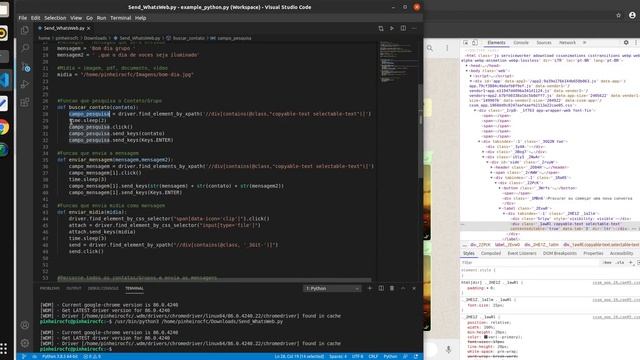The height and width of the screenshot is (360, 640).
Task: Toggle the DevTools device toolbar icon
Action: [x=475, y=42]
